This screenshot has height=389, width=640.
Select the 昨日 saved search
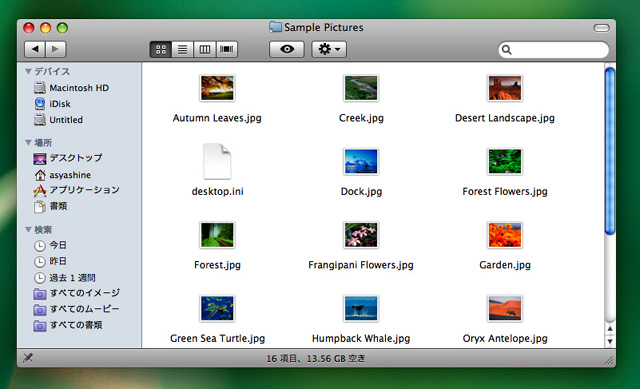coord(50,261)
